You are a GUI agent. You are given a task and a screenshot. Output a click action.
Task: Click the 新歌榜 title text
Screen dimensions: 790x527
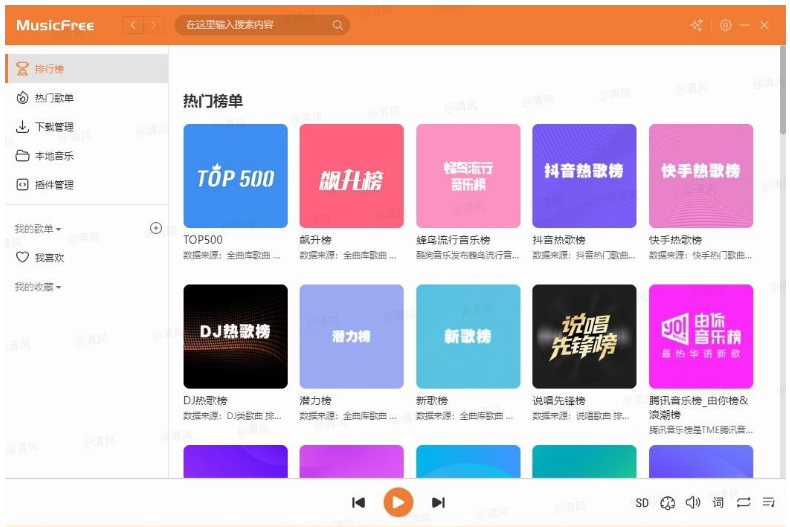tap(432, 401)
